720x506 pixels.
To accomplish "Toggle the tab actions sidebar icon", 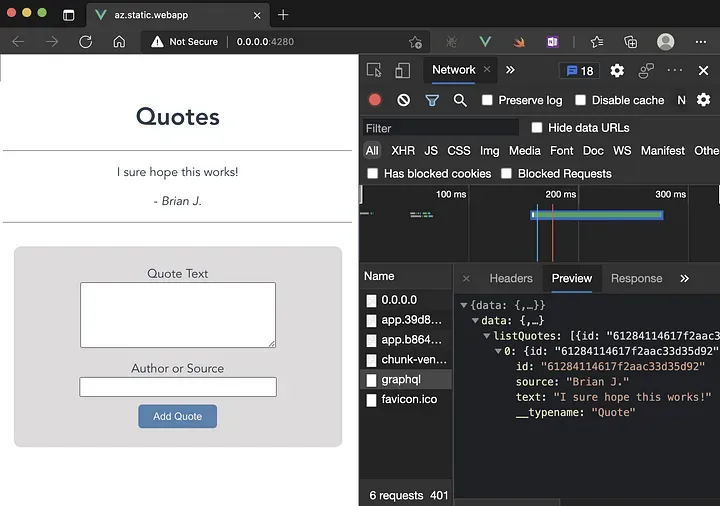I will 68,15.
